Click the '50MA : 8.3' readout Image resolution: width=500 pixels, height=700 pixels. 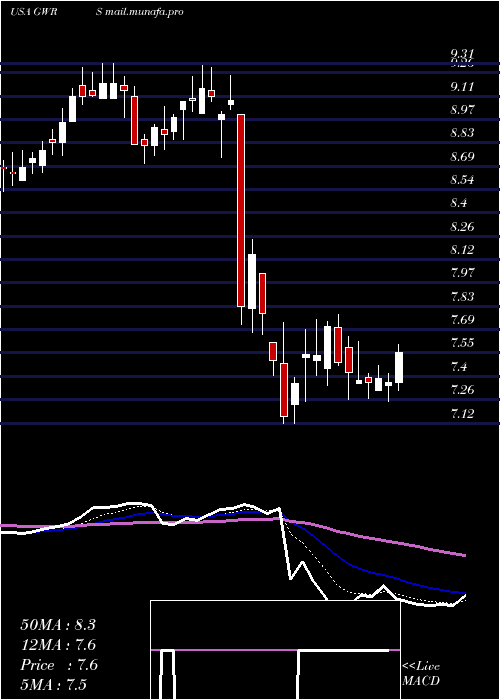click(x=58, y=625)
